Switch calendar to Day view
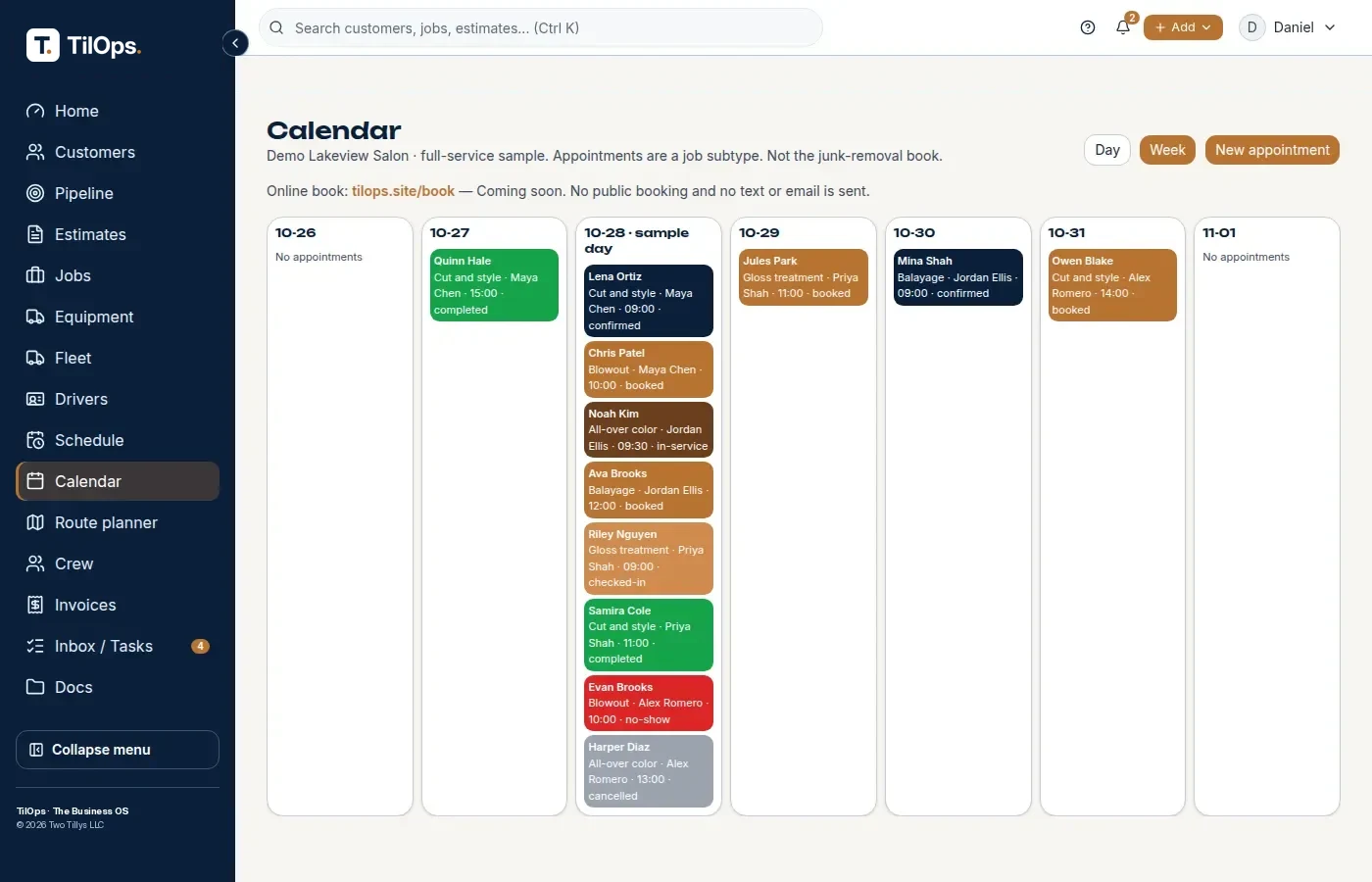 tap(1107, 150)
